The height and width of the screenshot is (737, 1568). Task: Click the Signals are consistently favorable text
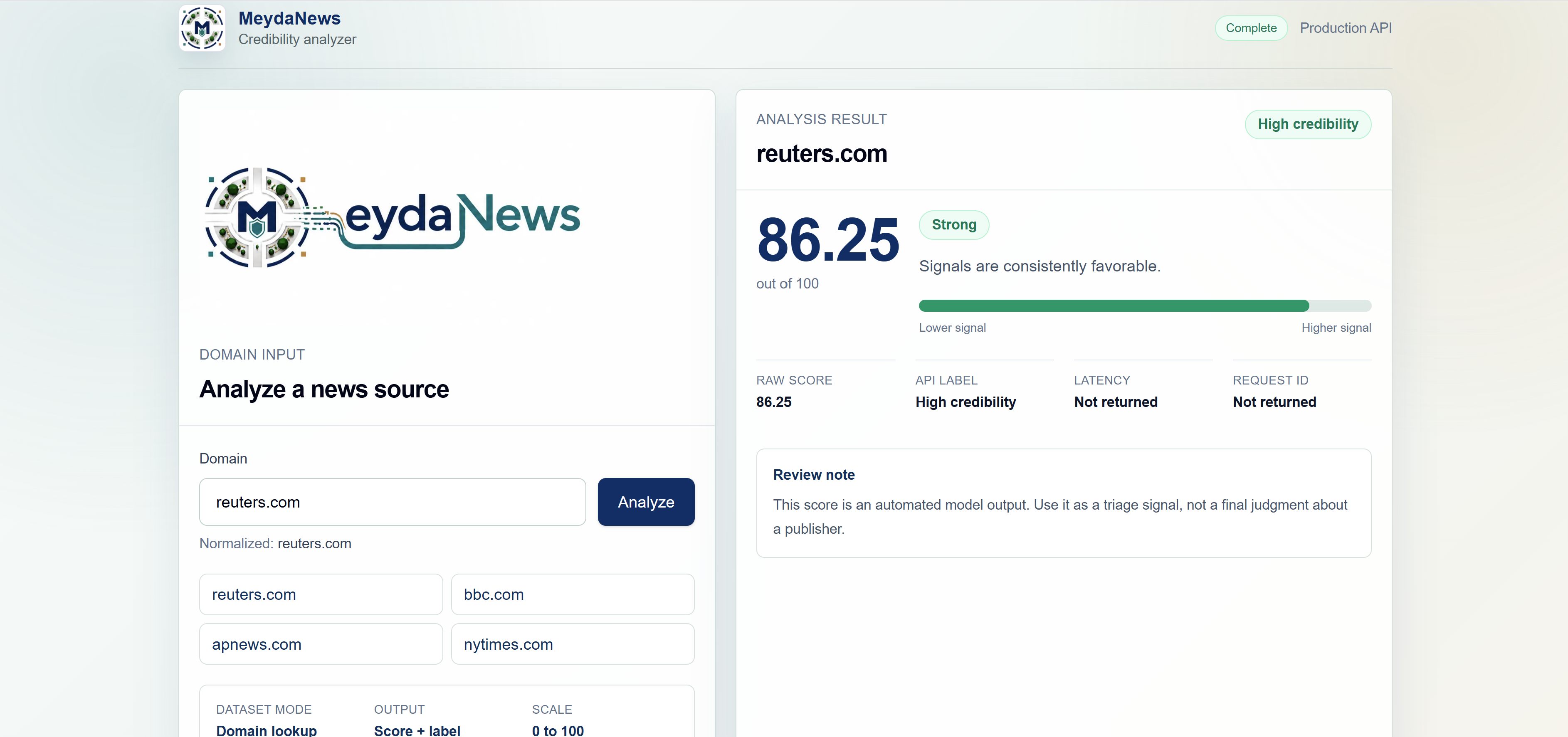[1040, 266]
